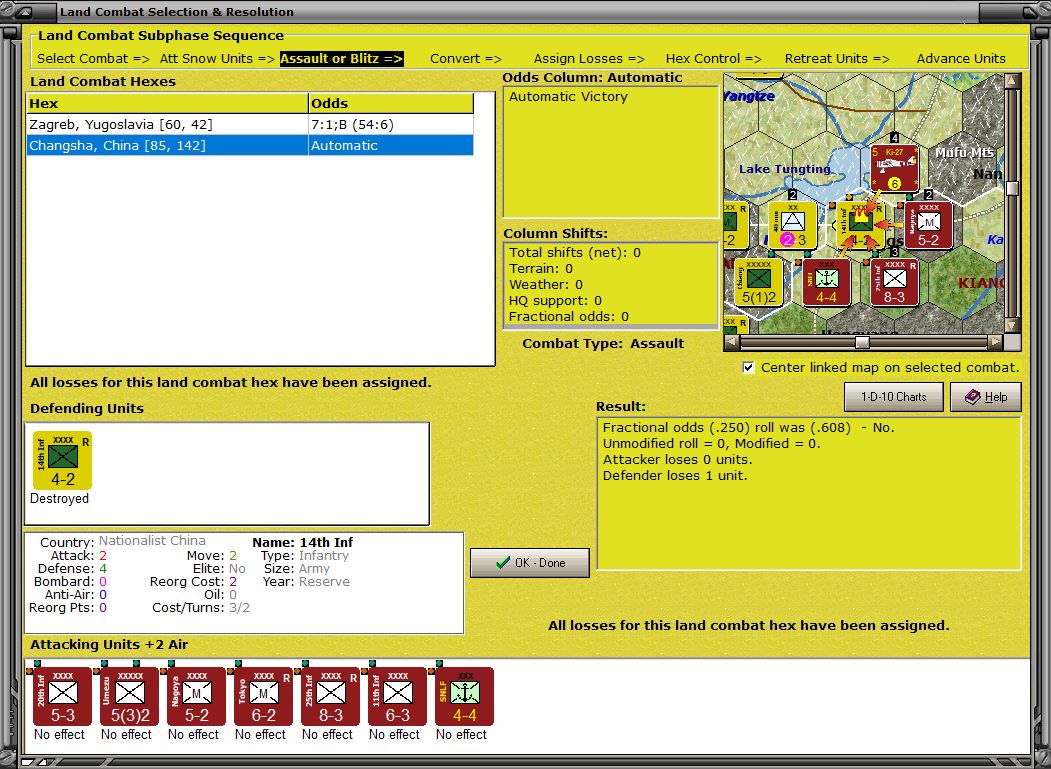Screen dimensions: 1051x769
Task: Click the map vertical scrollbar thumb
Action: click(x=1013, y=188)
